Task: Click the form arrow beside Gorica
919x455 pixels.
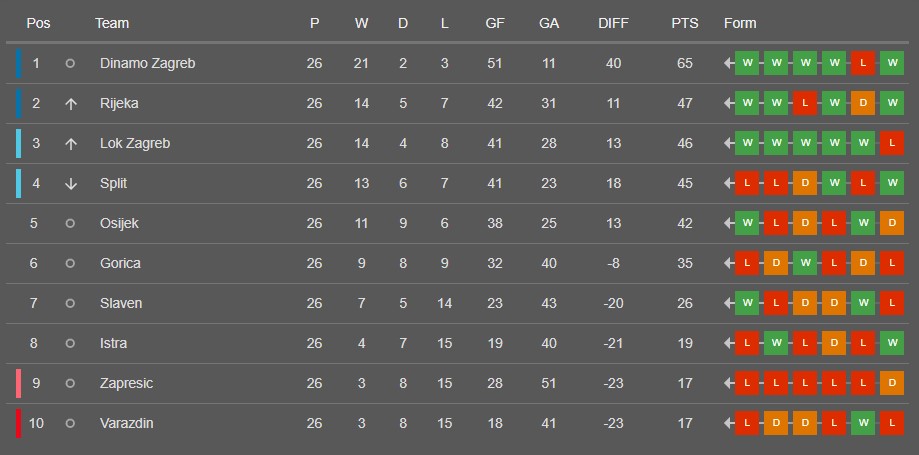Action: tap(729, 264)
